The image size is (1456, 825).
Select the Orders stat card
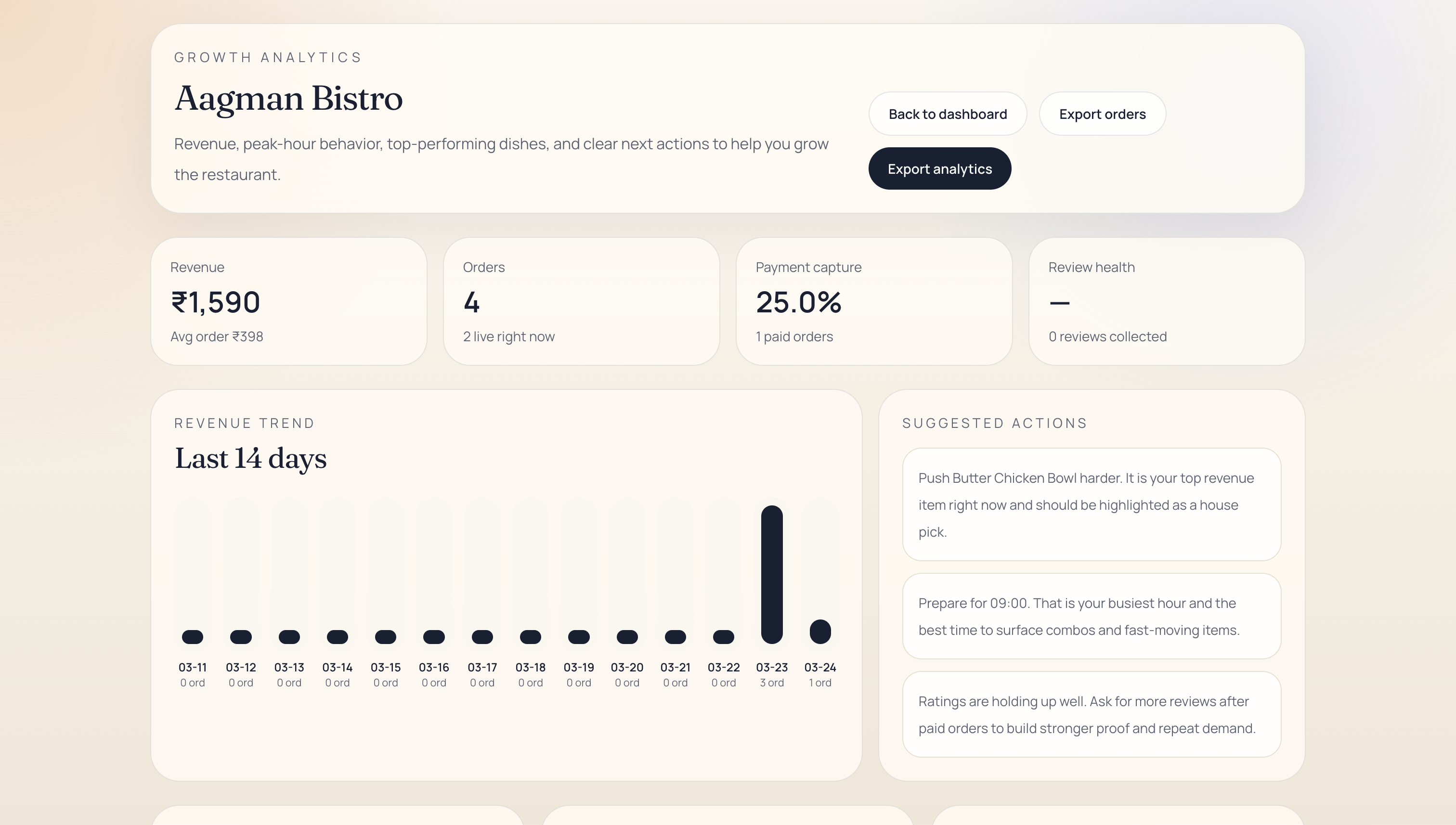581,301
